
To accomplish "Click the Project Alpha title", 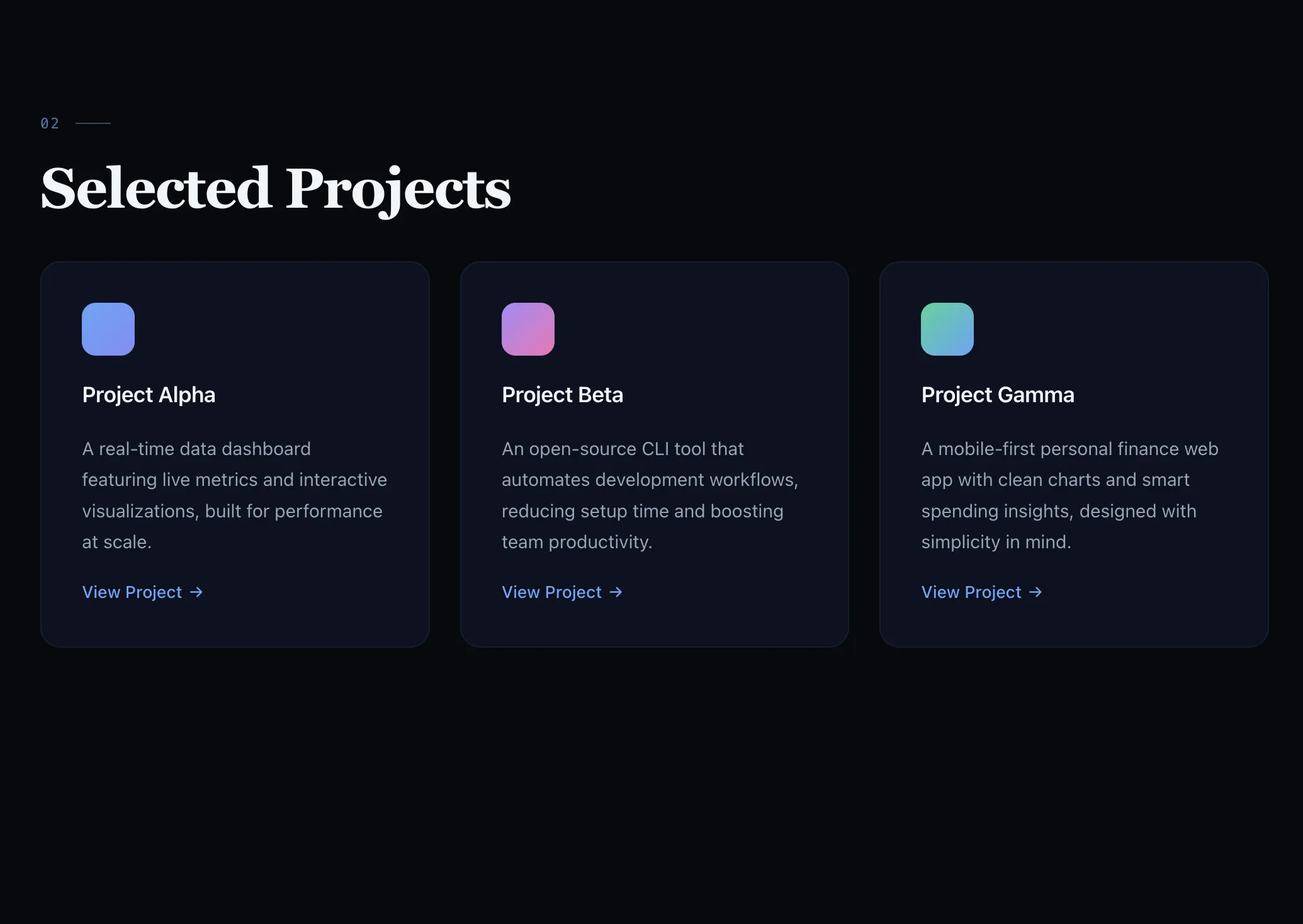I will [x=149, y=395].
